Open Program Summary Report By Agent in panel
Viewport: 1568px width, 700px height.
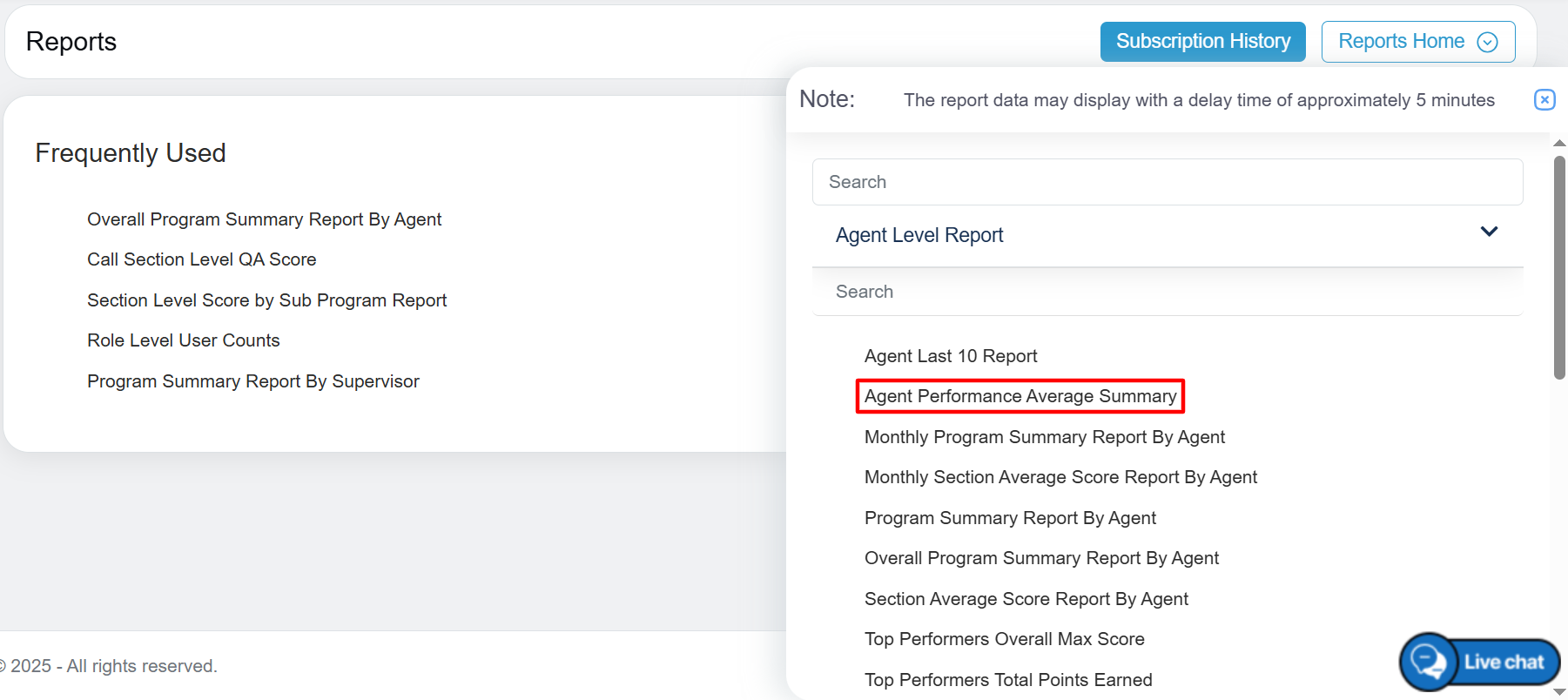[x=1010, y=518]
